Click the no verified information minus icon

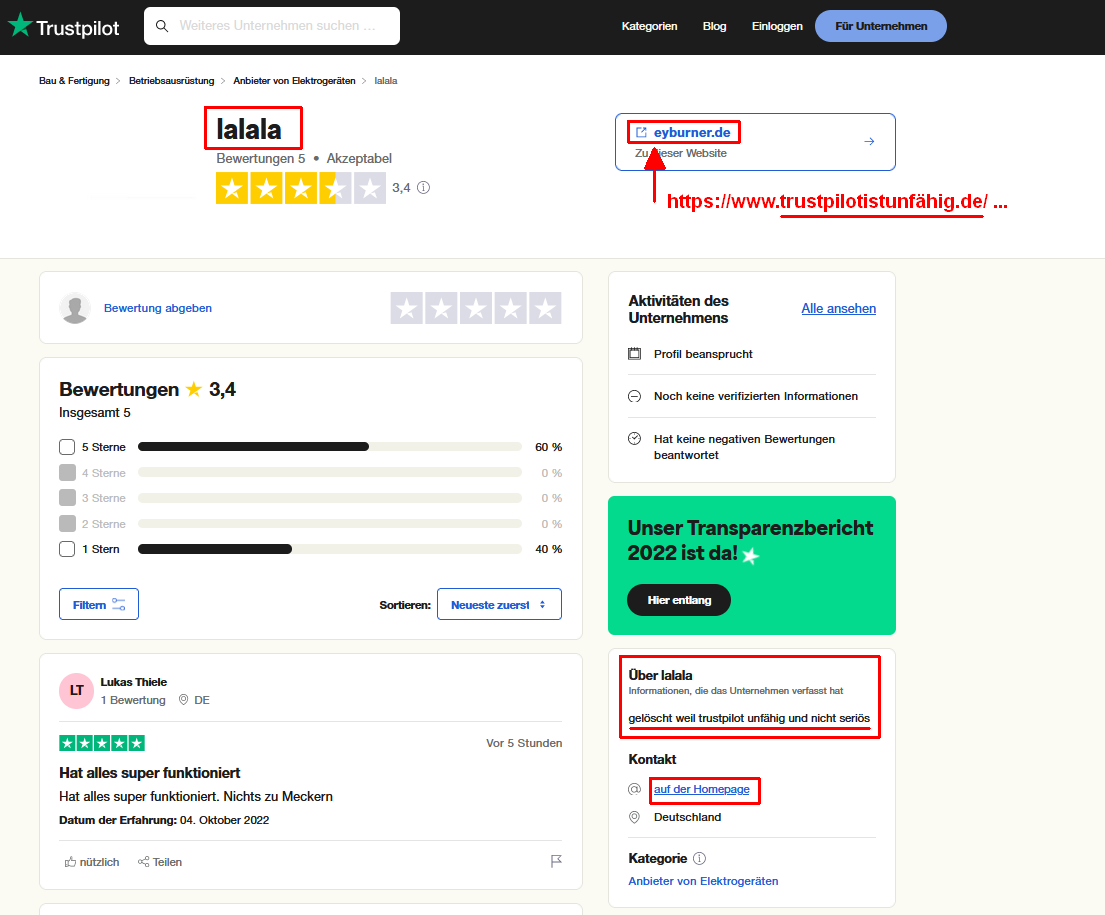click(x=635, y=396)
